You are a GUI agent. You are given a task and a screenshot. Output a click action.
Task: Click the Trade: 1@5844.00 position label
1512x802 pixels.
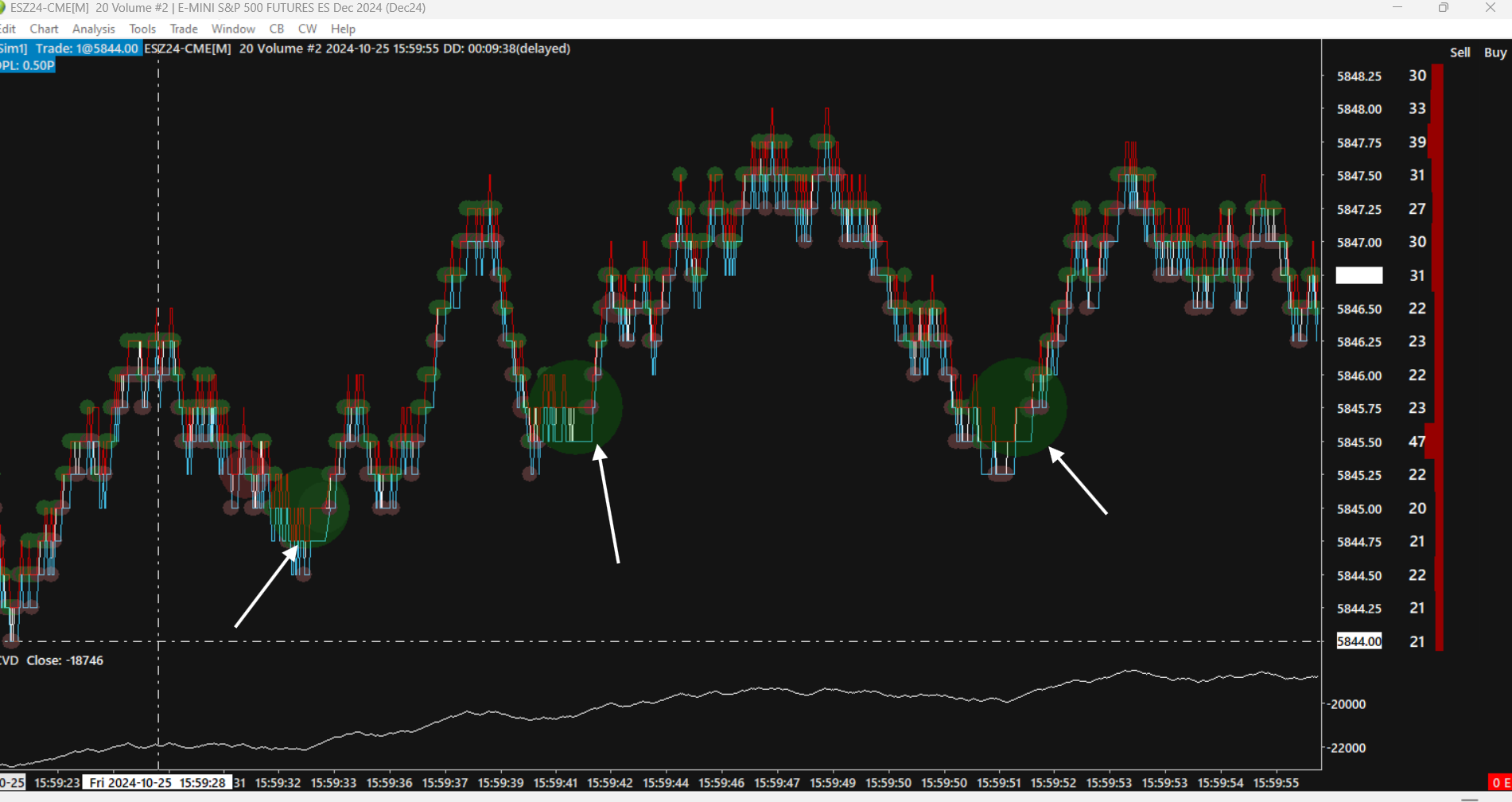(x=87, y=49)
